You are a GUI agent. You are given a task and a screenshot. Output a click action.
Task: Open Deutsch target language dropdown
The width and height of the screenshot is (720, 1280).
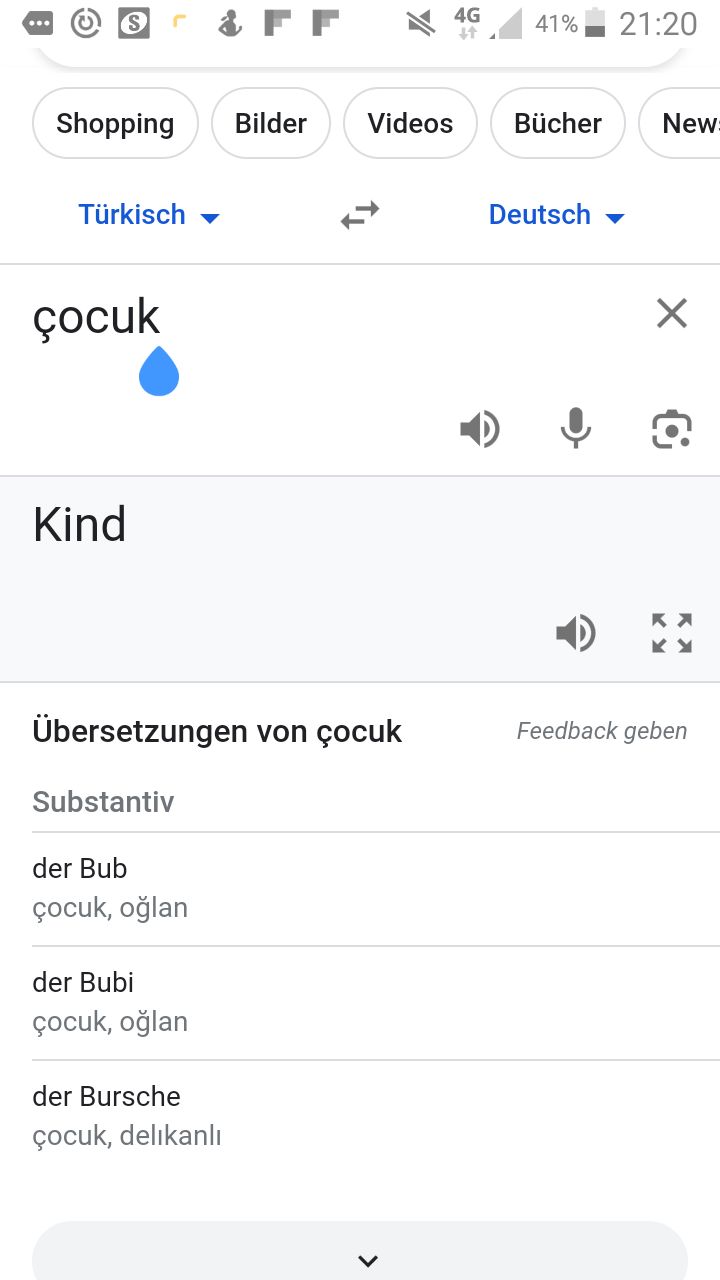[x=556, y=215]
